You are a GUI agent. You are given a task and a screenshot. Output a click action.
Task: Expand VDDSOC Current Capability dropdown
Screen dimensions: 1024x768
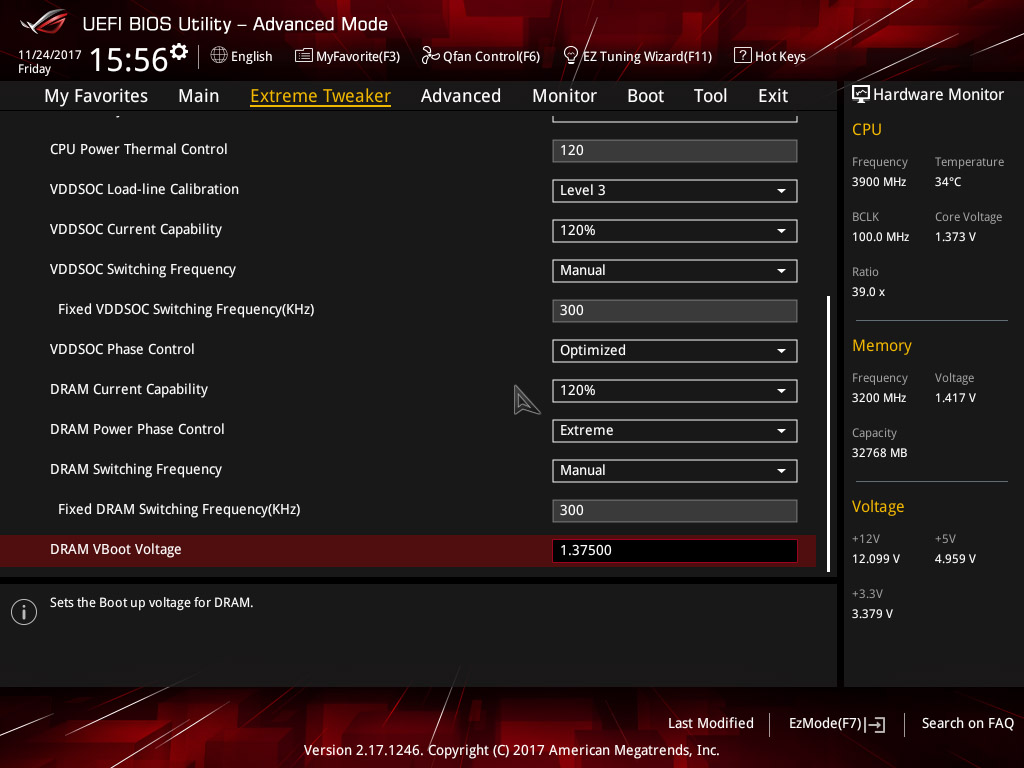[675, 231]
